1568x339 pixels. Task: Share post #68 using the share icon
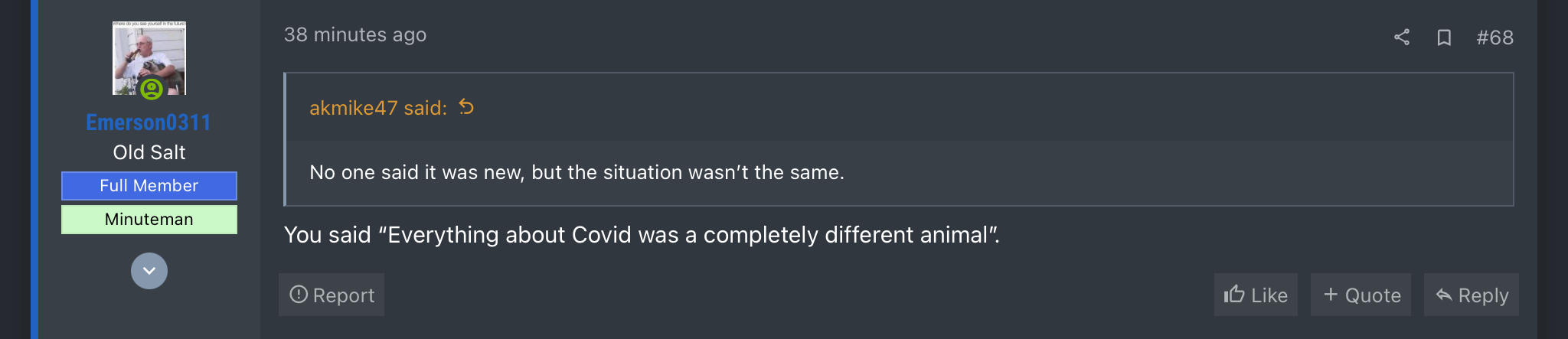1402,37
